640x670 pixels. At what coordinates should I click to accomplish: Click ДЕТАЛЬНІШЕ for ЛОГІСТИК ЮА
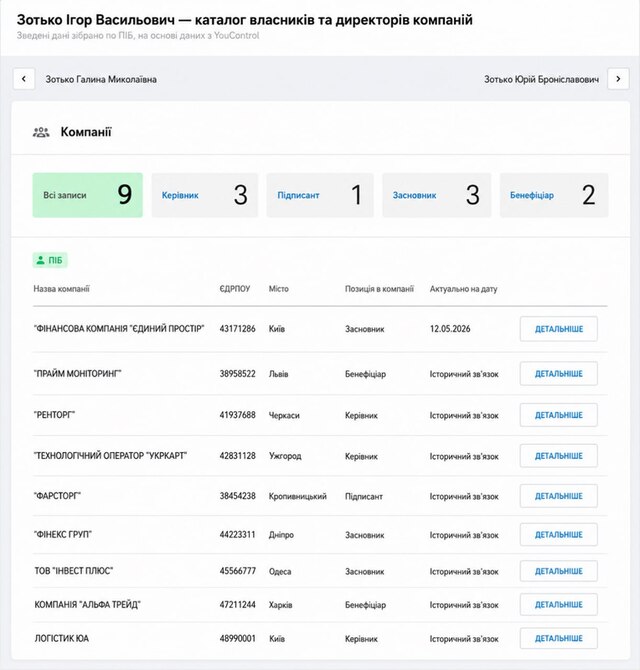pyautogui.click(x=558, y=638)
